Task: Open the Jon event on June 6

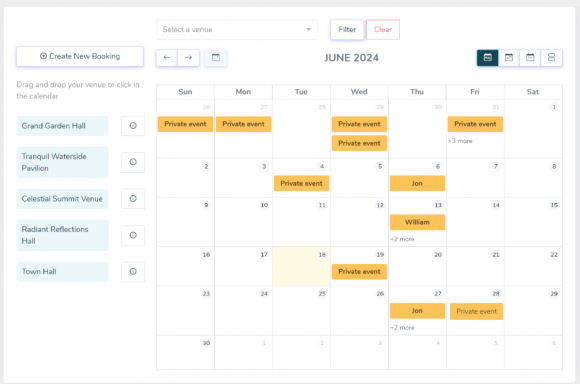Action: 417,183
